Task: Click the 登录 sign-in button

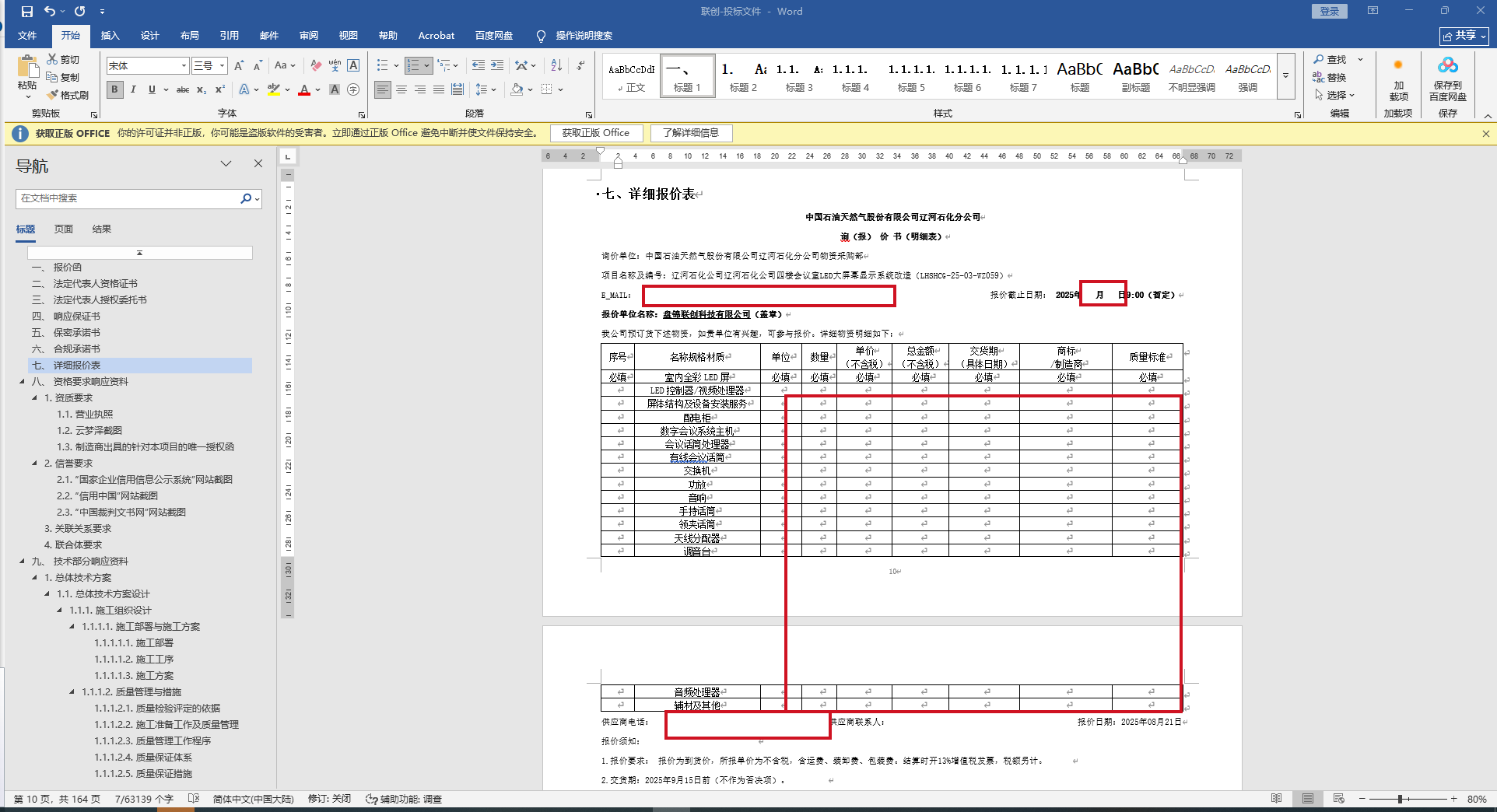Action: (x=1330, y=11)
